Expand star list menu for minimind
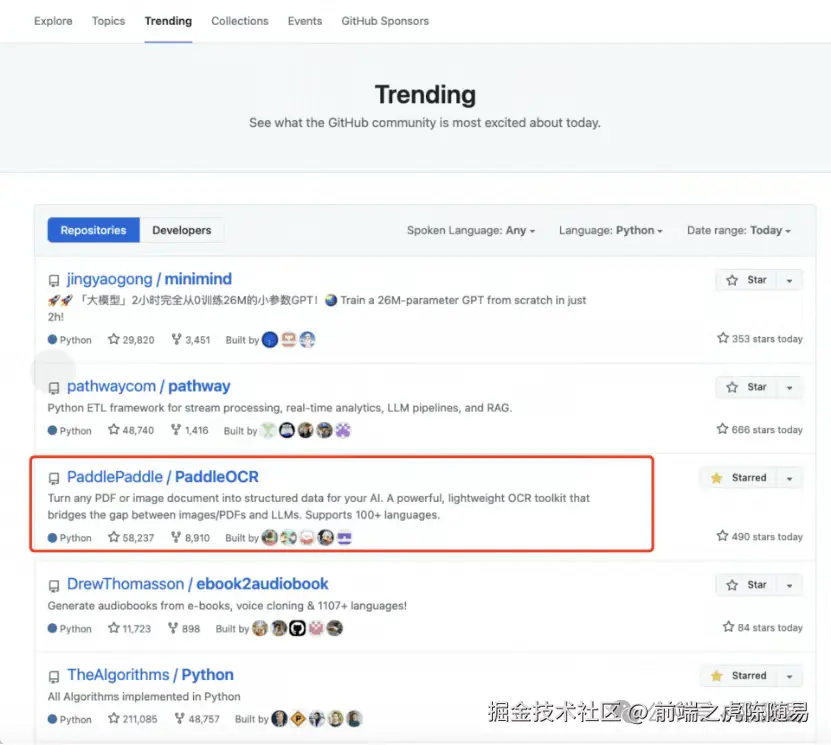This screenshot has height=745, width=831. click(x=790, y=280)
